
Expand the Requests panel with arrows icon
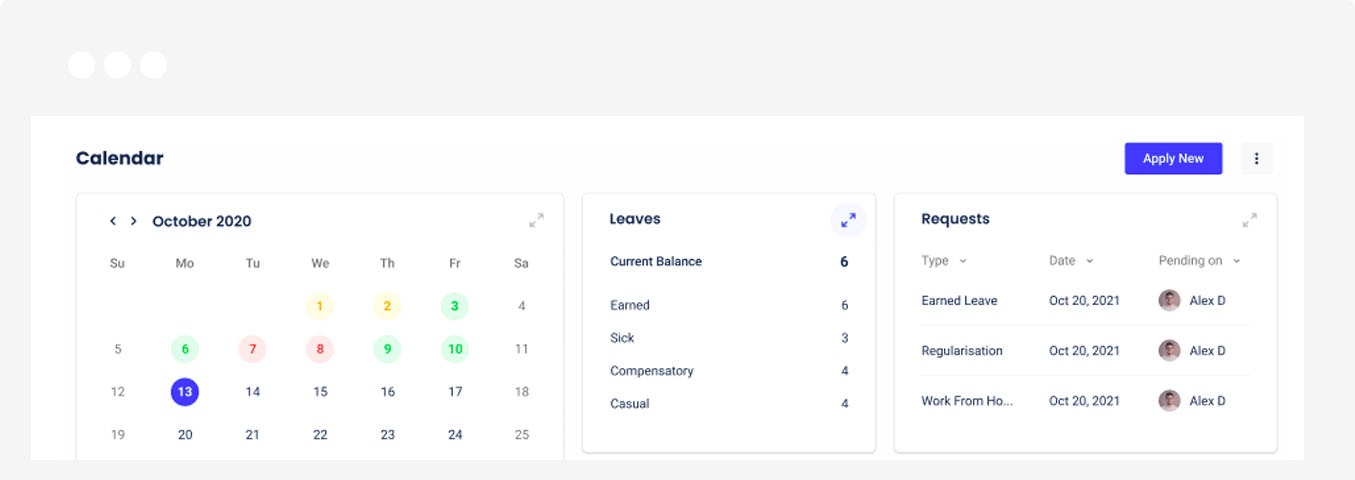[1249, 220]
